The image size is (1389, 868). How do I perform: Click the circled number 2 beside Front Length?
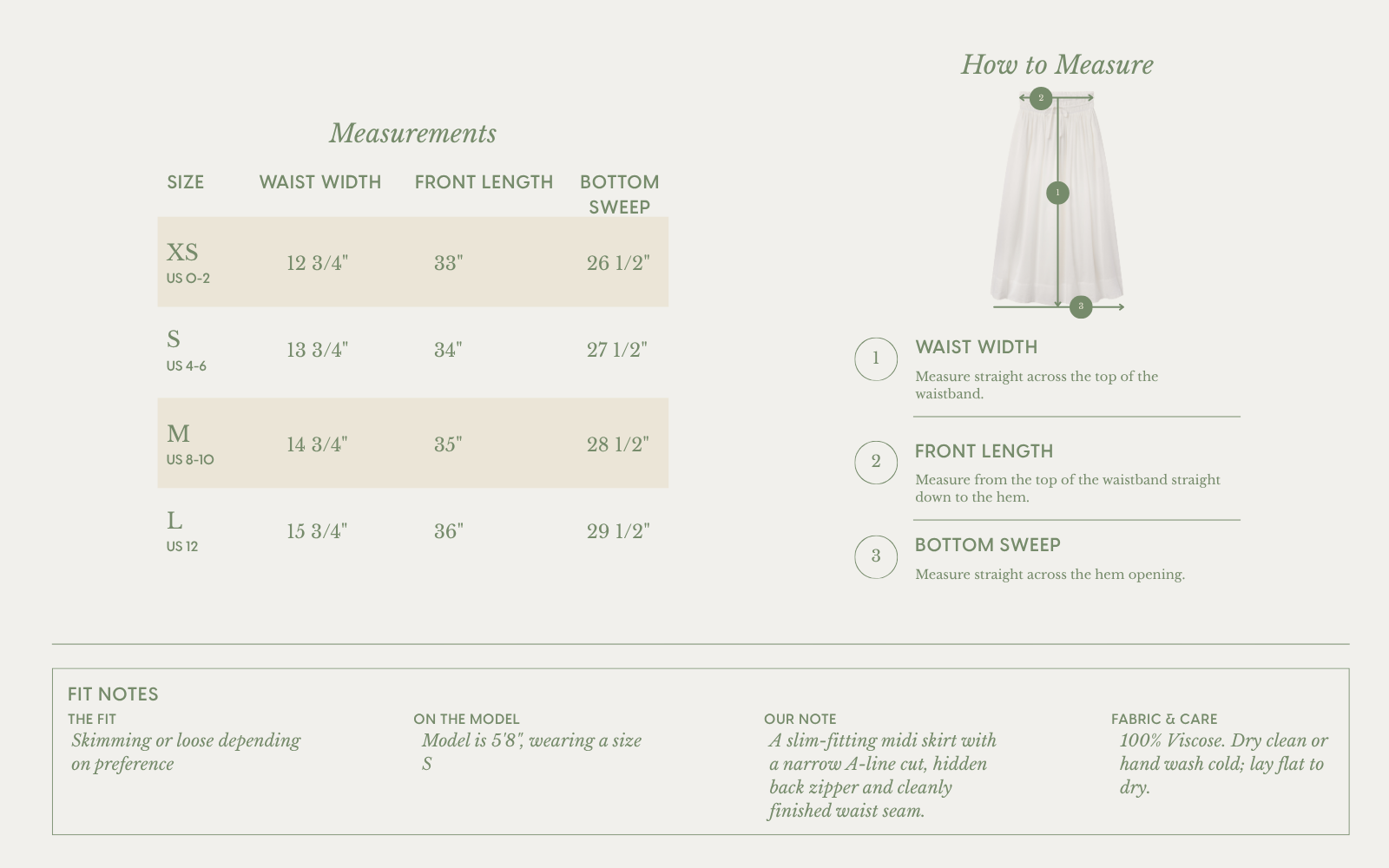tap(875, 462)
